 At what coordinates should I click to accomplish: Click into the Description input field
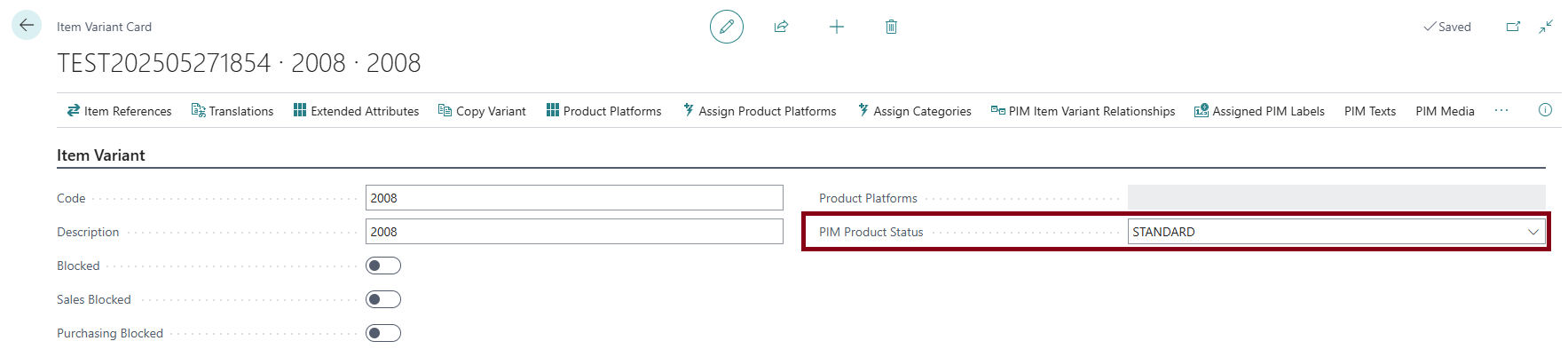coord(573,232)
